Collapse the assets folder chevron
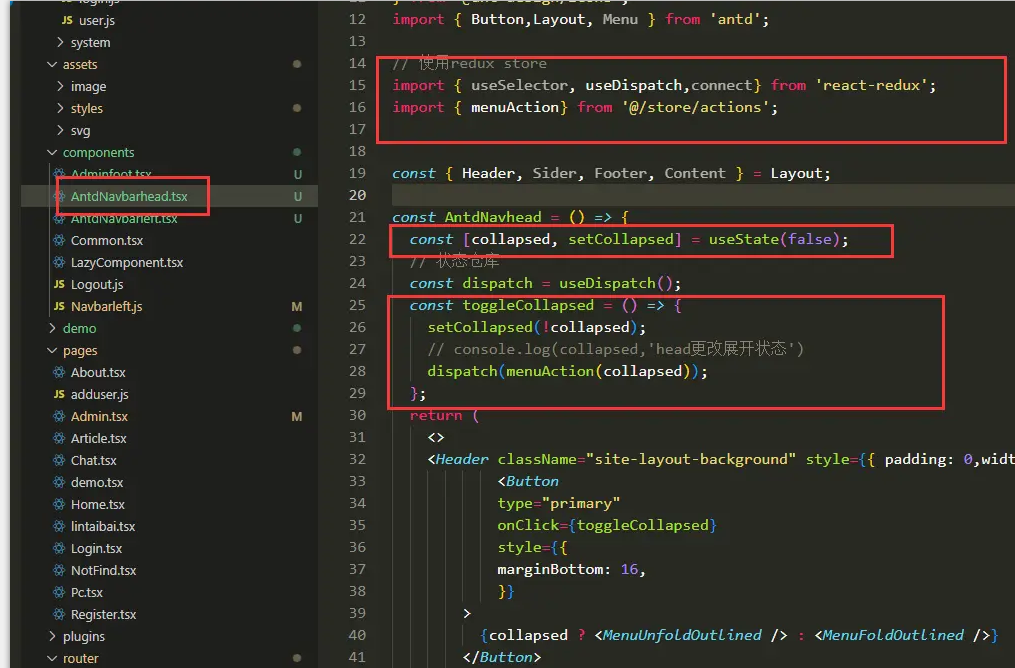The height and width of the screenshot is (668, 1015). pyautogui.click(x=52, y=65)
